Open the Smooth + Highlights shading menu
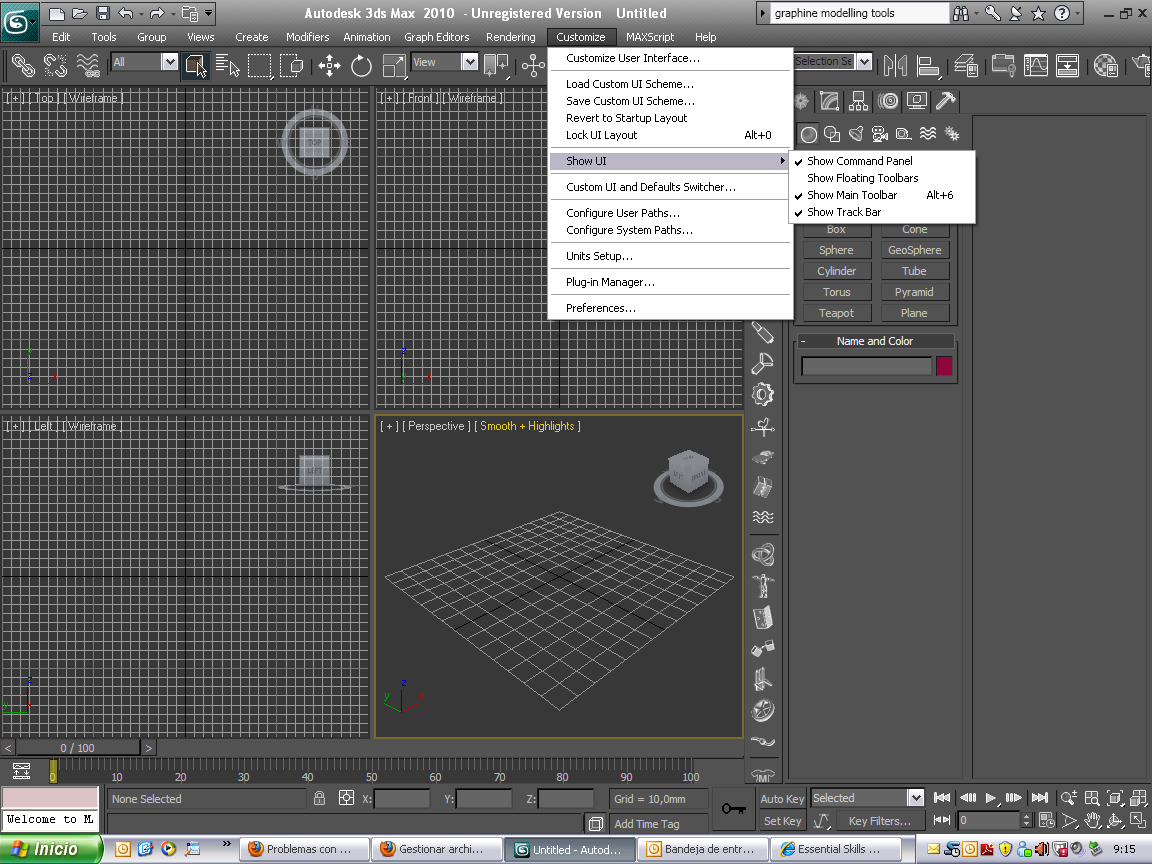Image resolution: width=1152 pixels, height=864 pixels. (527, 426)
